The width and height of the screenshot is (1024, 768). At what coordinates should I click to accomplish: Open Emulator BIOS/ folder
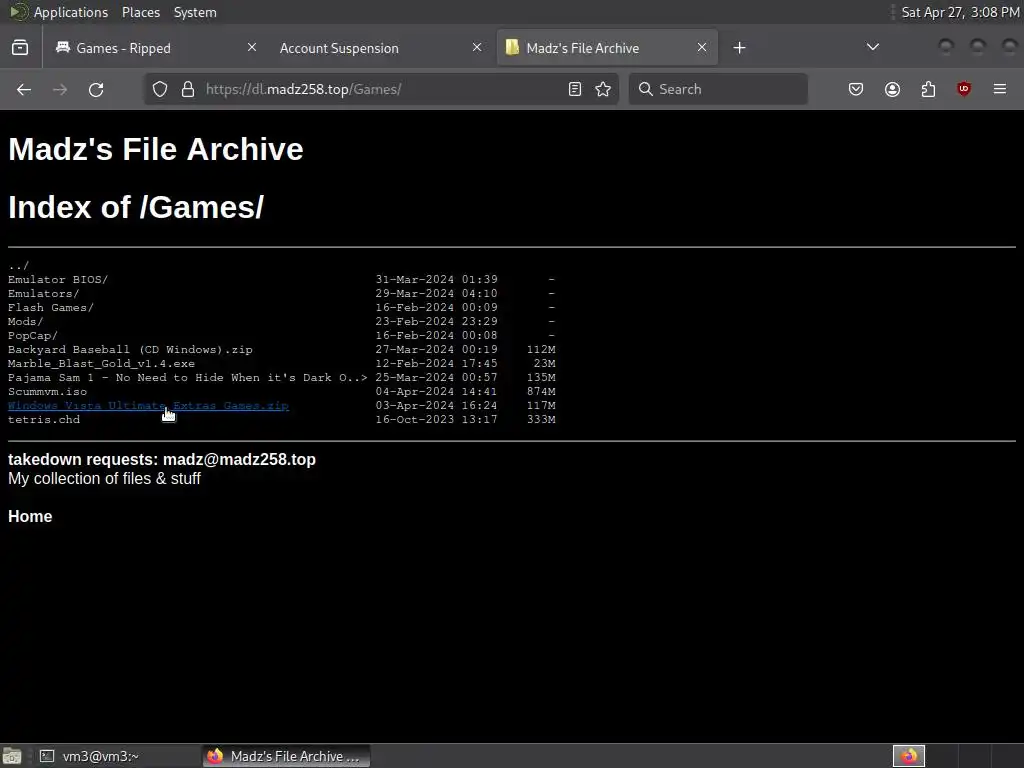tap(57, 280)
